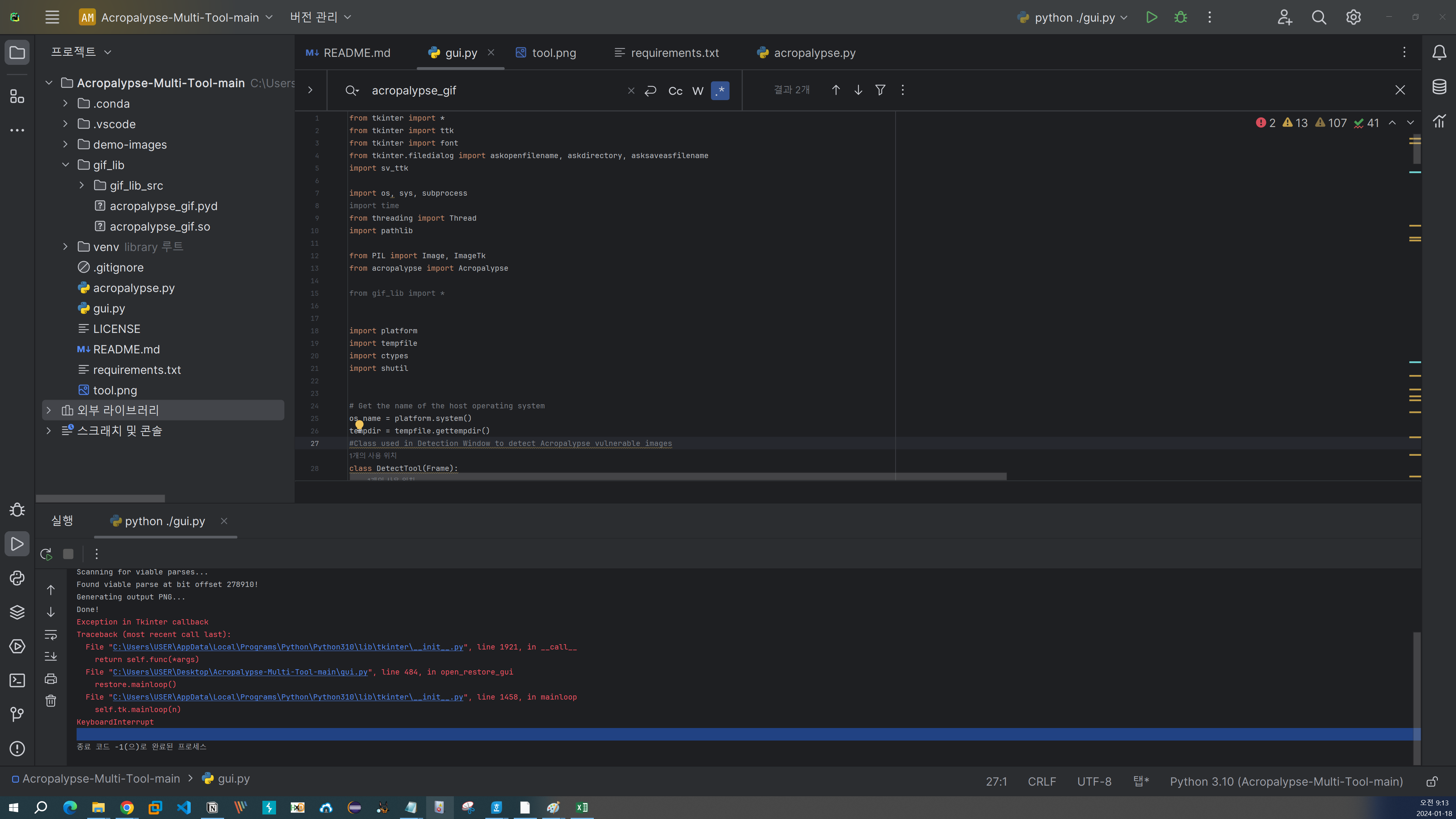Switch to the acropalypse.py editor tab
The width and height of the screenshot is (1456, 819).
[814, 53]
